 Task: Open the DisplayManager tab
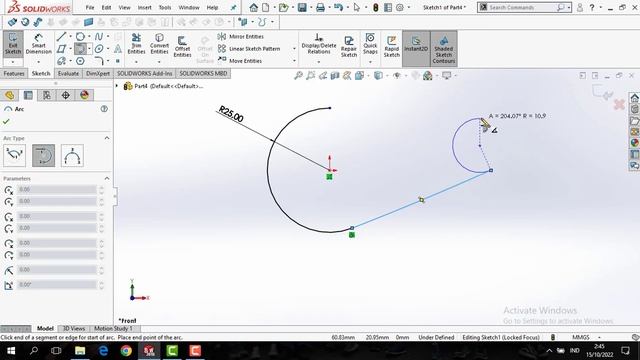point(84,95)
